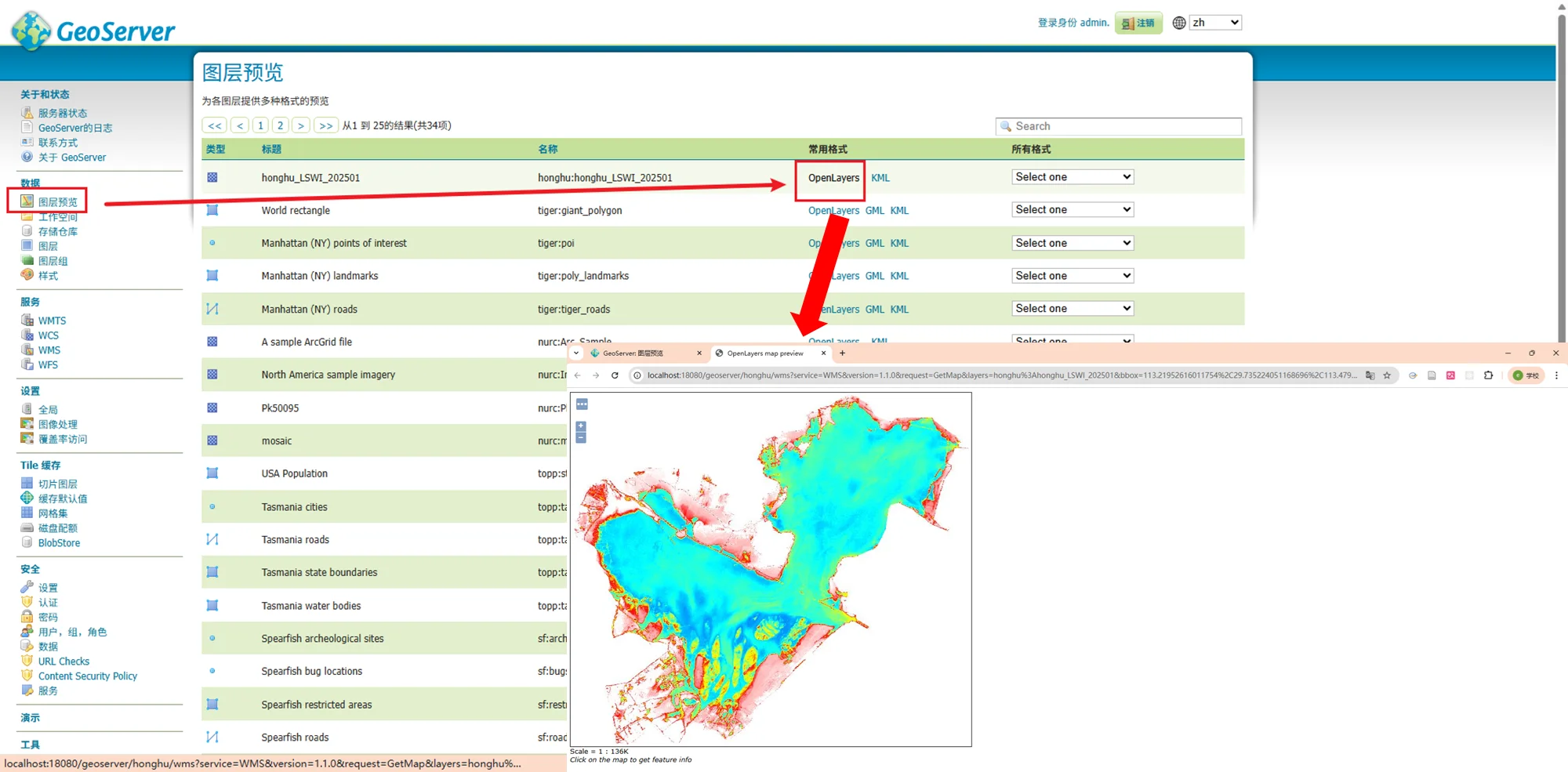1568x772 pixels.
Task: Open OpenLayers preview for honghu_LSWI_202501
Action: tap(833, 178)
